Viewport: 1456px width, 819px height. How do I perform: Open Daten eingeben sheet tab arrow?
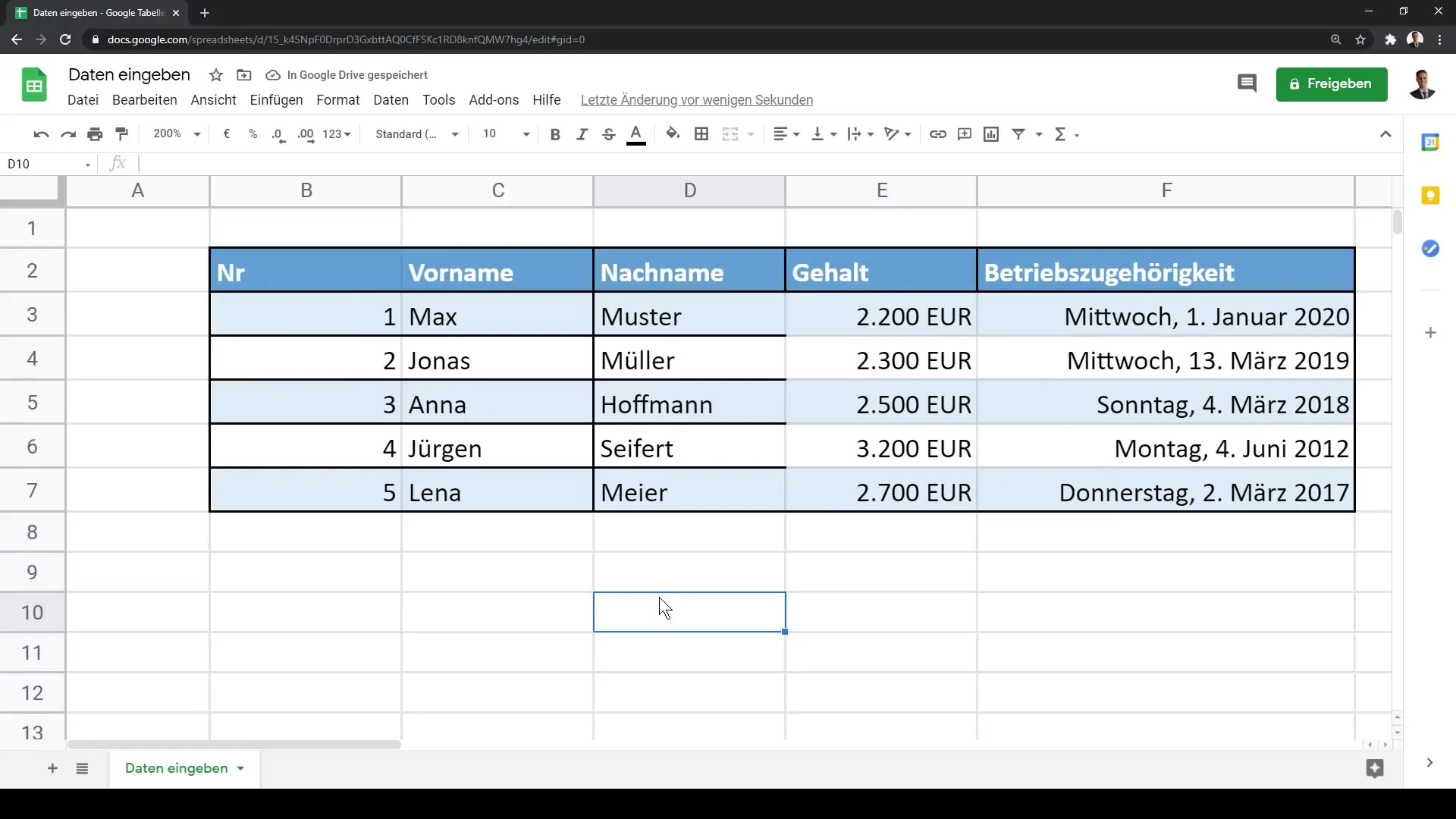click(240, 768)
